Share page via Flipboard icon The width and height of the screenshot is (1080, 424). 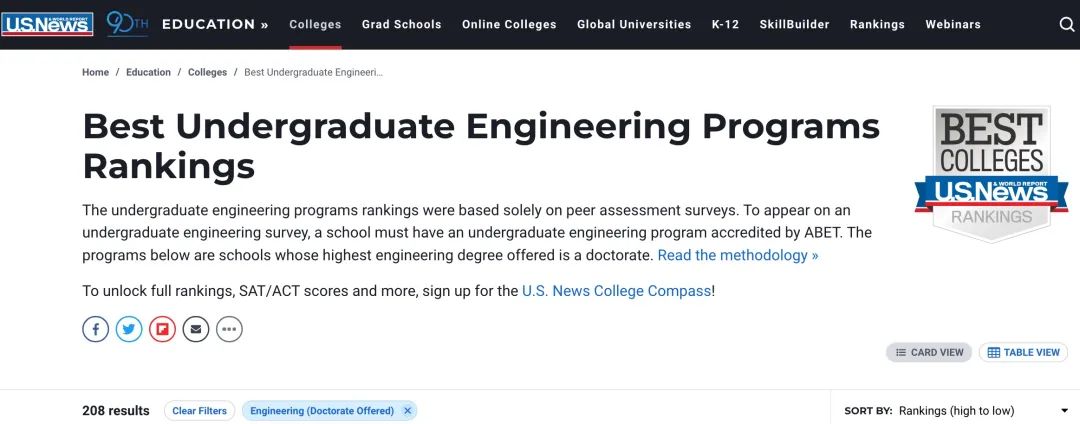coord(163,330)
